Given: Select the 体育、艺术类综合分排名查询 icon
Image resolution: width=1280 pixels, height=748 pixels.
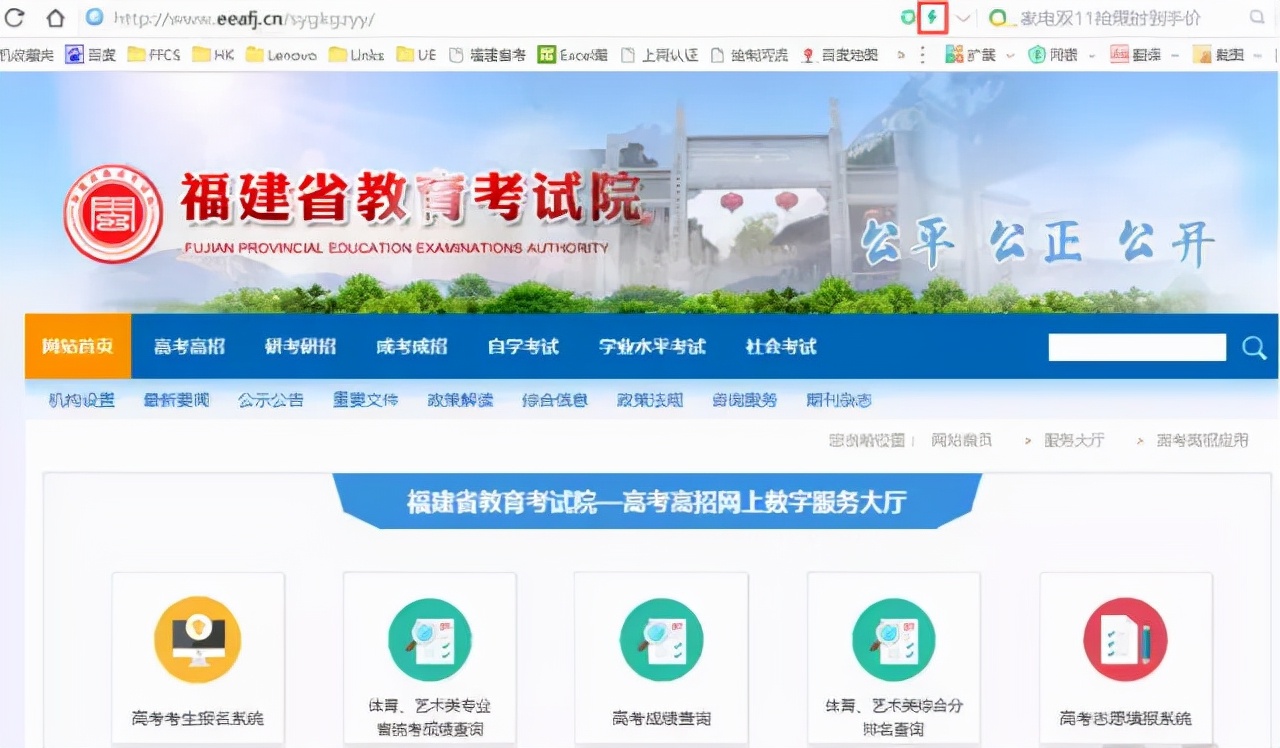Looking at the screenshot, I should coord(893,639).
